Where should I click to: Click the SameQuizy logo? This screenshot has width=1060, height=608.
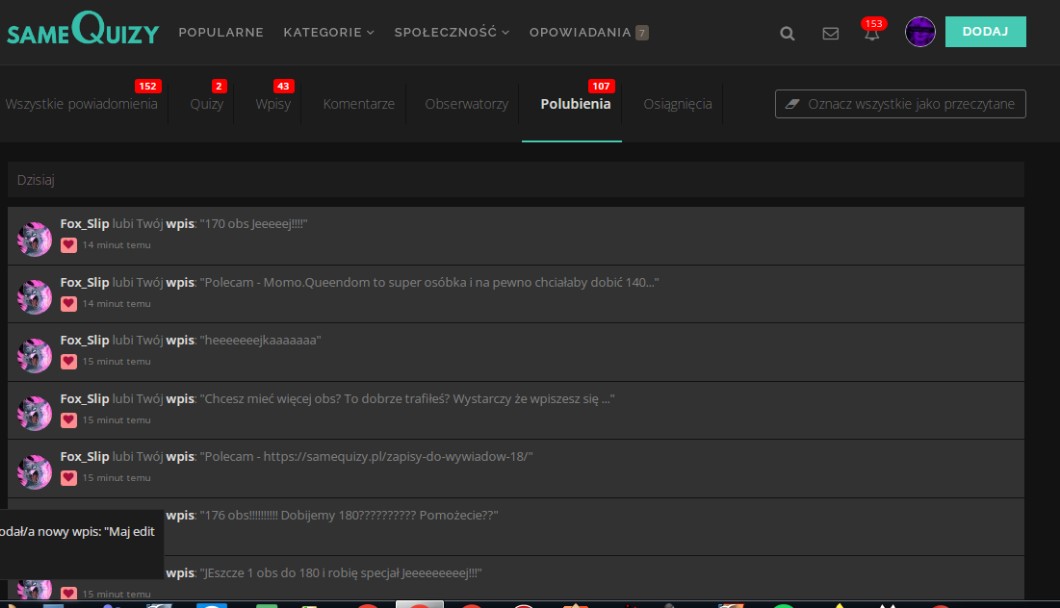[83, 33]
